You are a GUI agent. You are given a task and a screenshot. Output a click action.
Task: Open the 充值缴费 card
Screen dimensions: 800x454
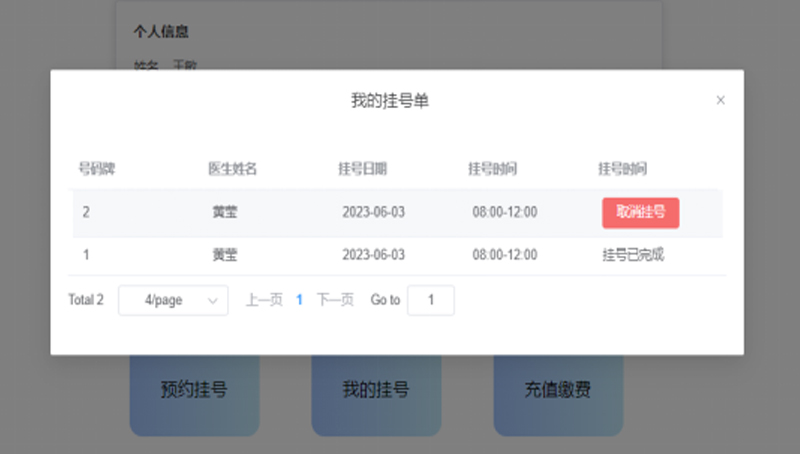558,390
